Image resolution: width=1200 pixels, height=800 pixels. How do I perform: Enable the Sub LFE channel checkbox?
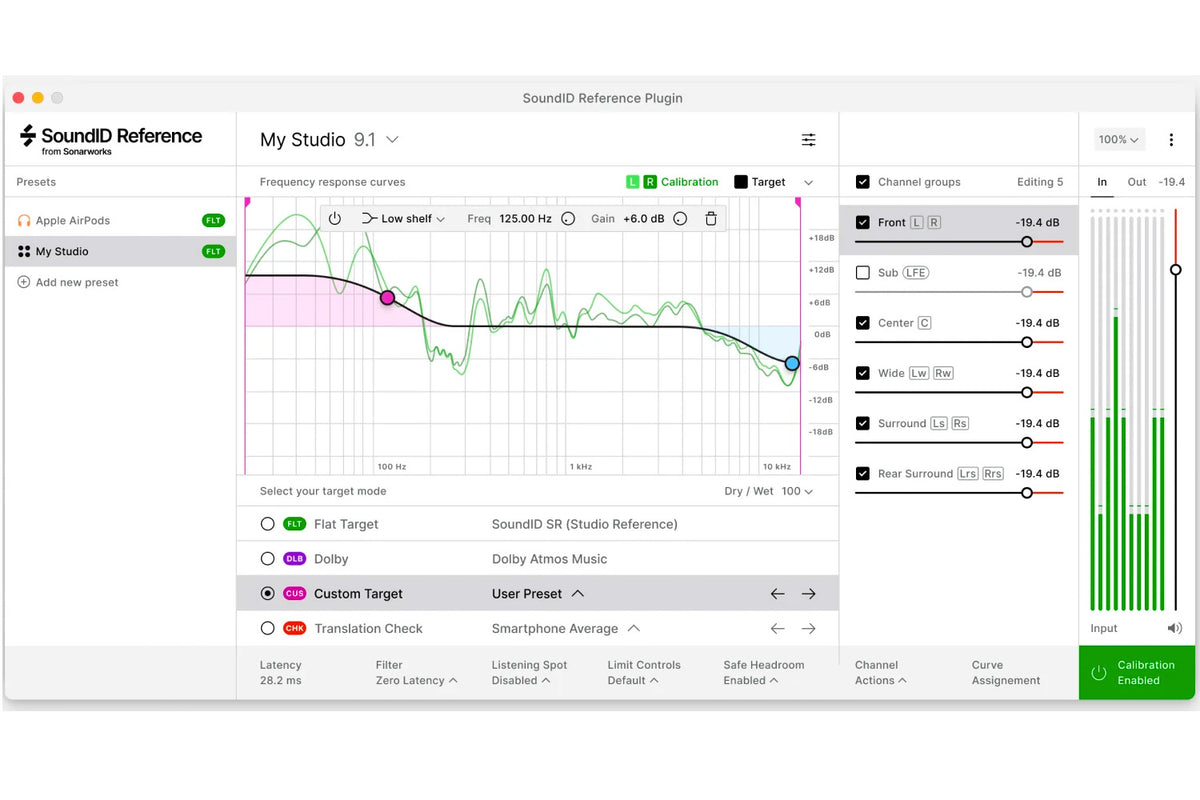coord(862,272)
